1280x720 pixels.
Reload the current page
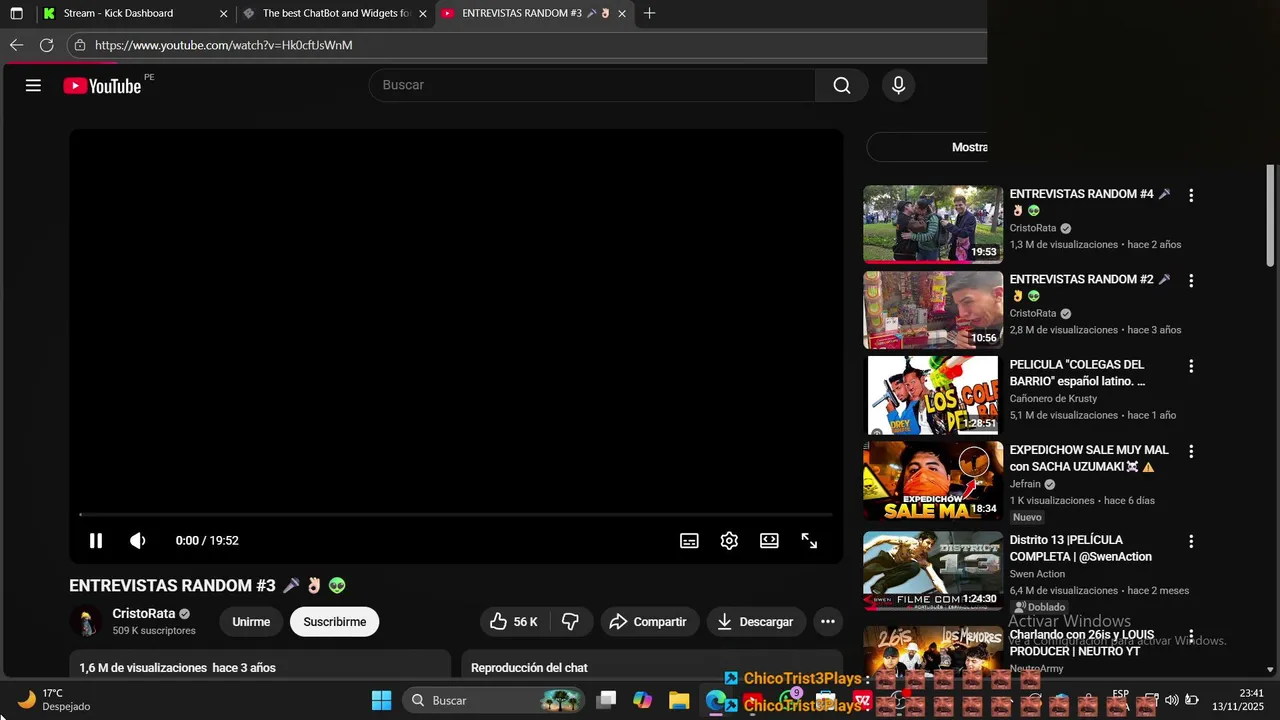[46, 45]
